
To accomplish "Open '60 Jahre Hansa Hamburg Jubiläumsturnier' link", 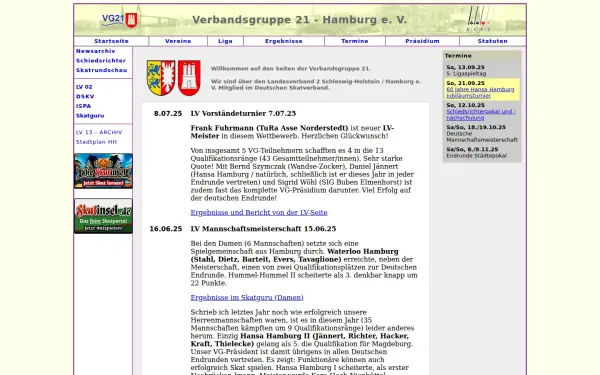I will tap(480, 93).
